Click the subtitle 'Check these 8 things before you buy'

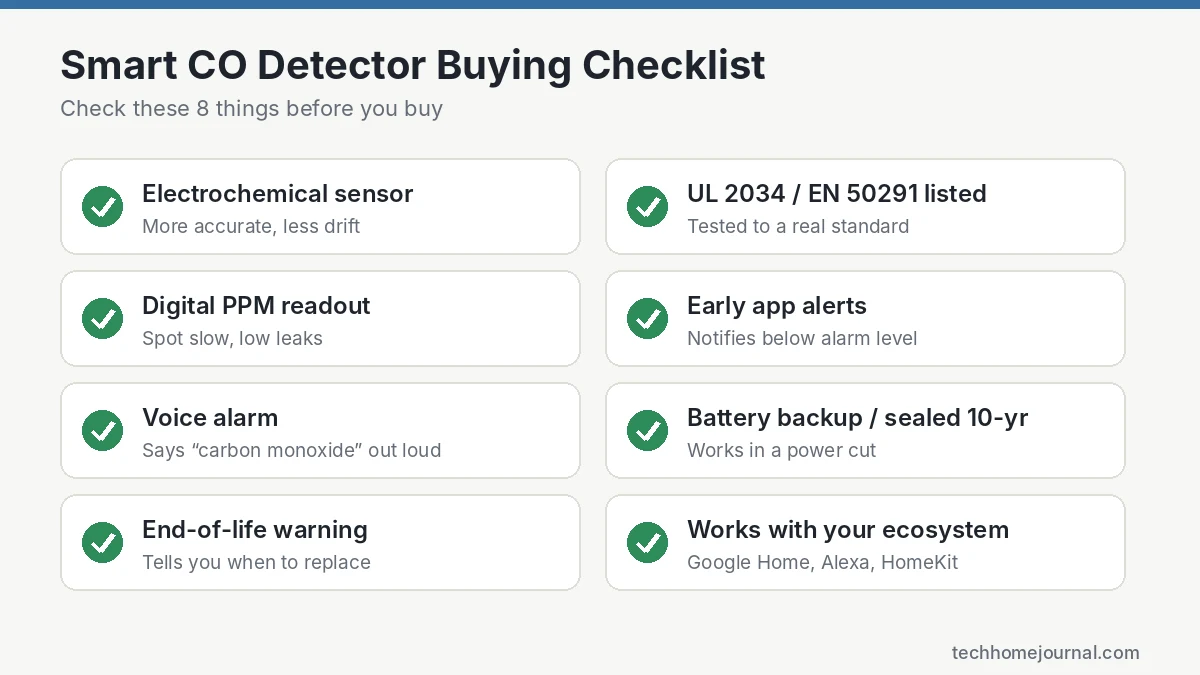[251, 108]
